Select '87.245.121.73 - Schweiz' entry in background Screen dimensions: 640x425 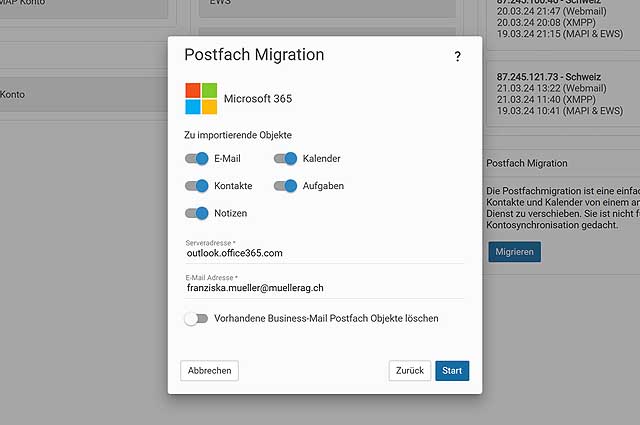pyautogui.click(x=549, y=77)
